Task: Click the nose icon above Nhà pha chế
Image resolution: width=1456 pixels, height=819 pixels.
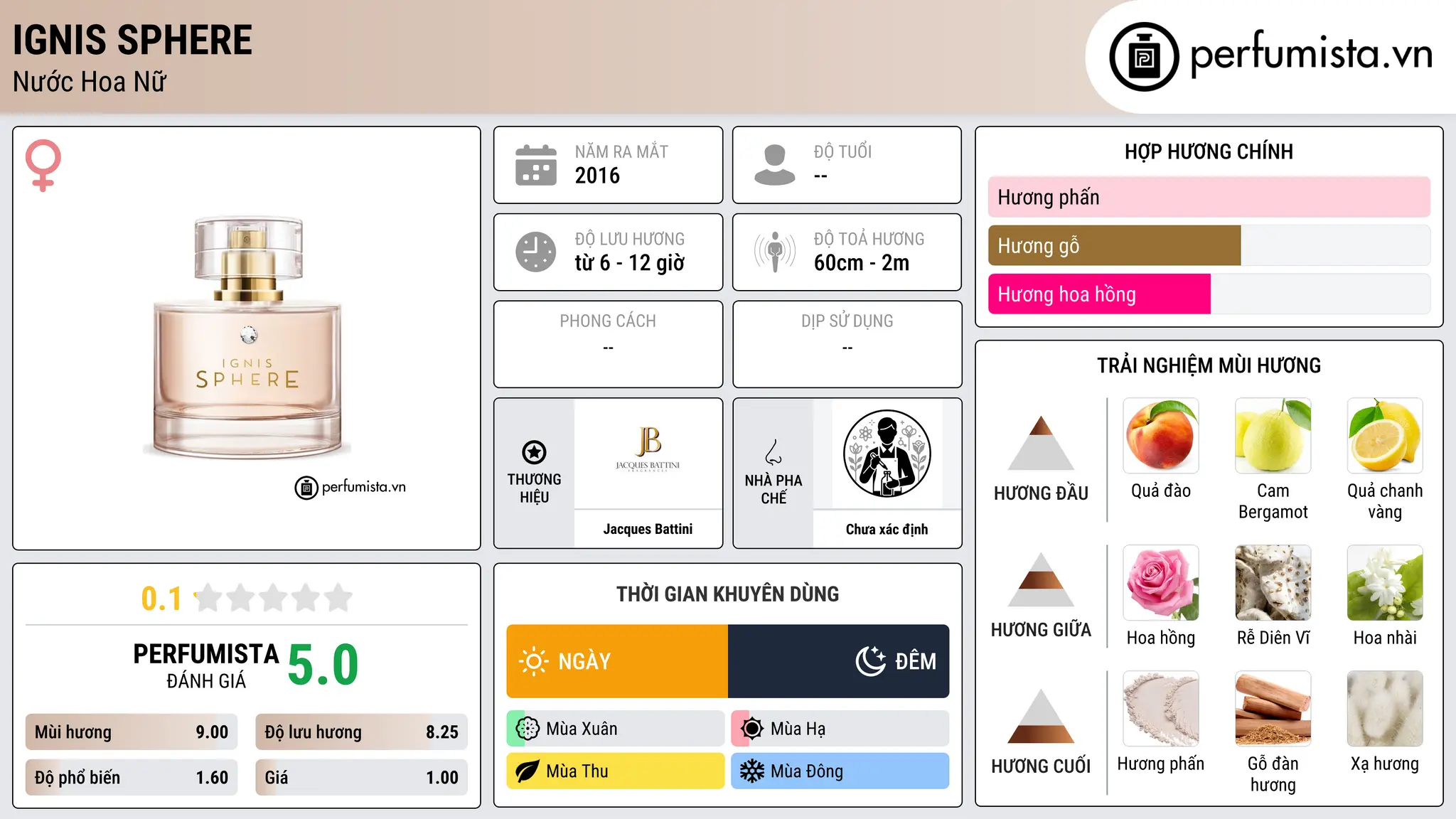Action: (773, 452)
